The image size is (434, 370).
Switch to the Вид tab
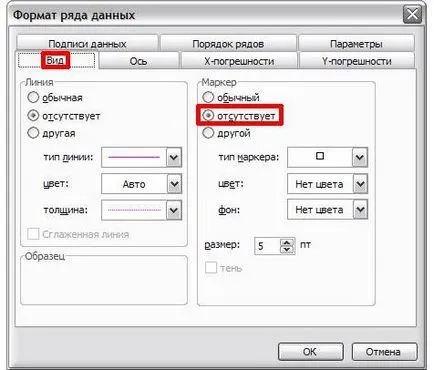pos(56,60)
